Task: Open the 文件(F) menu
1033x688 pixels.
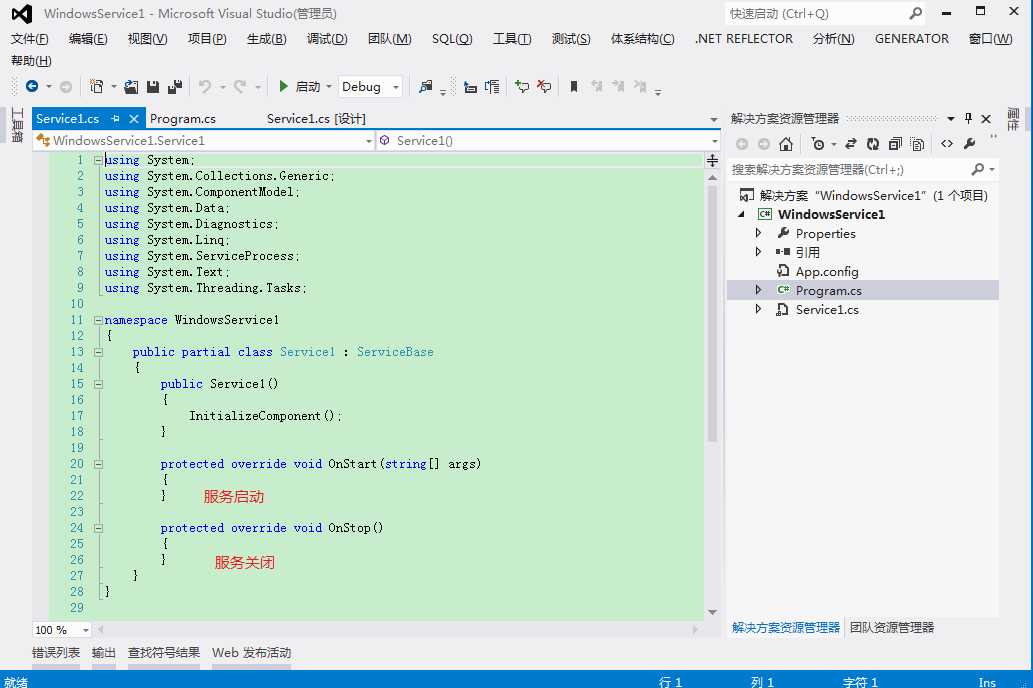Action: point(30,39)
